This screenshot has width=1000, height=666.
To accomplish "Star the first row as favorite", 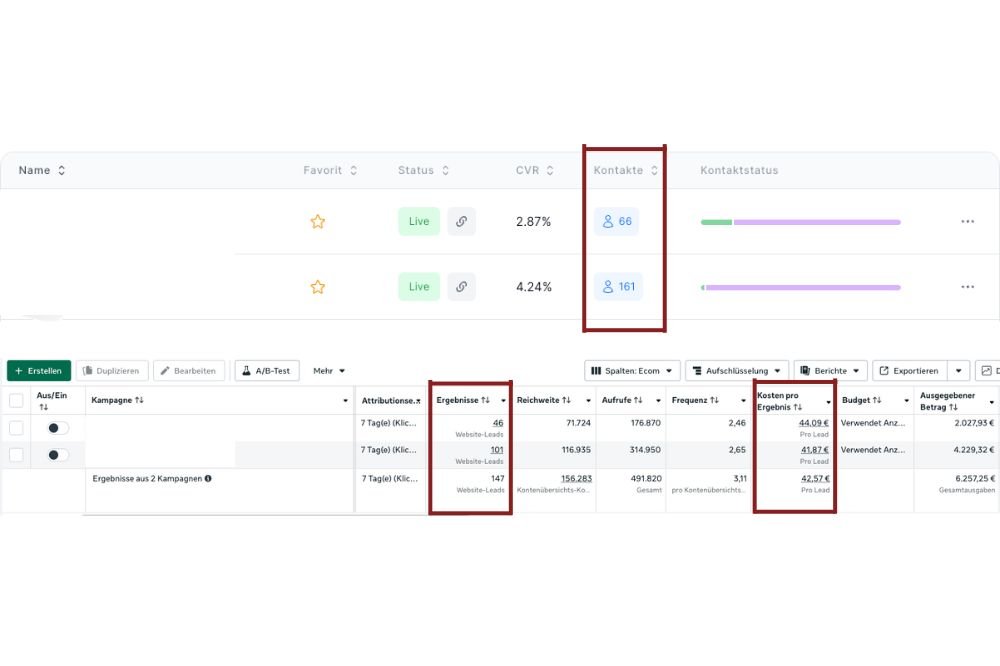I will point(317,222).
